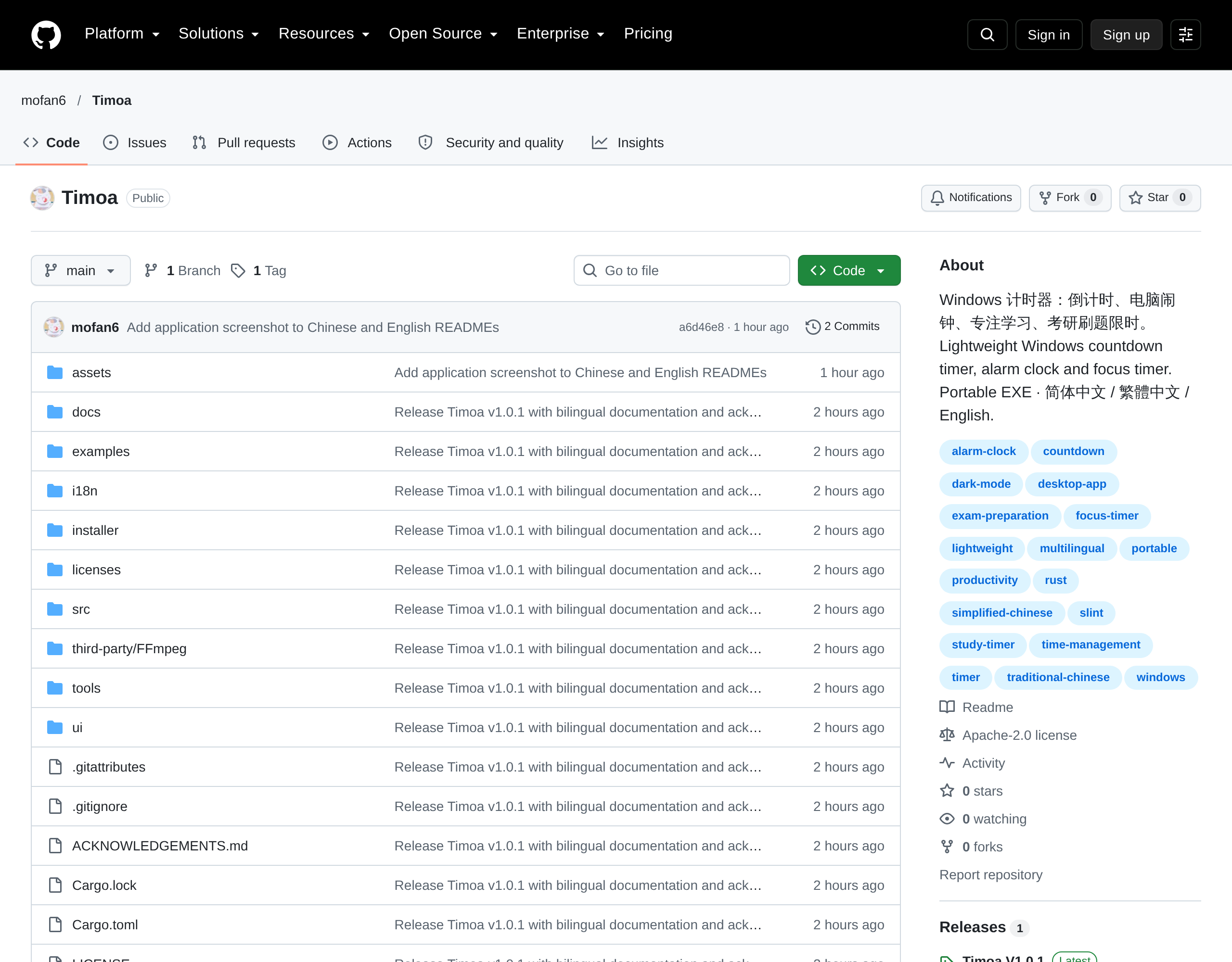Image resolution: width=1232 pixels, height=962 pixels.
Task: Open the main branch selector dropdown
Action: click(x=81, y=271)
